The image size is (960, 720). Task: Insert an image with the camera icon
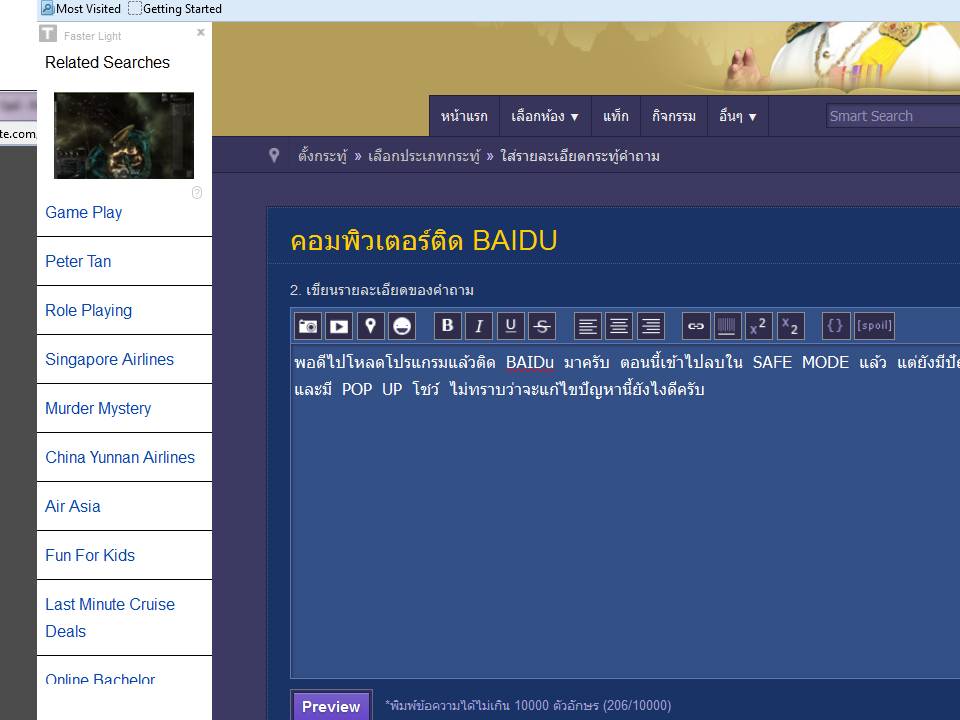coord(308,326)
